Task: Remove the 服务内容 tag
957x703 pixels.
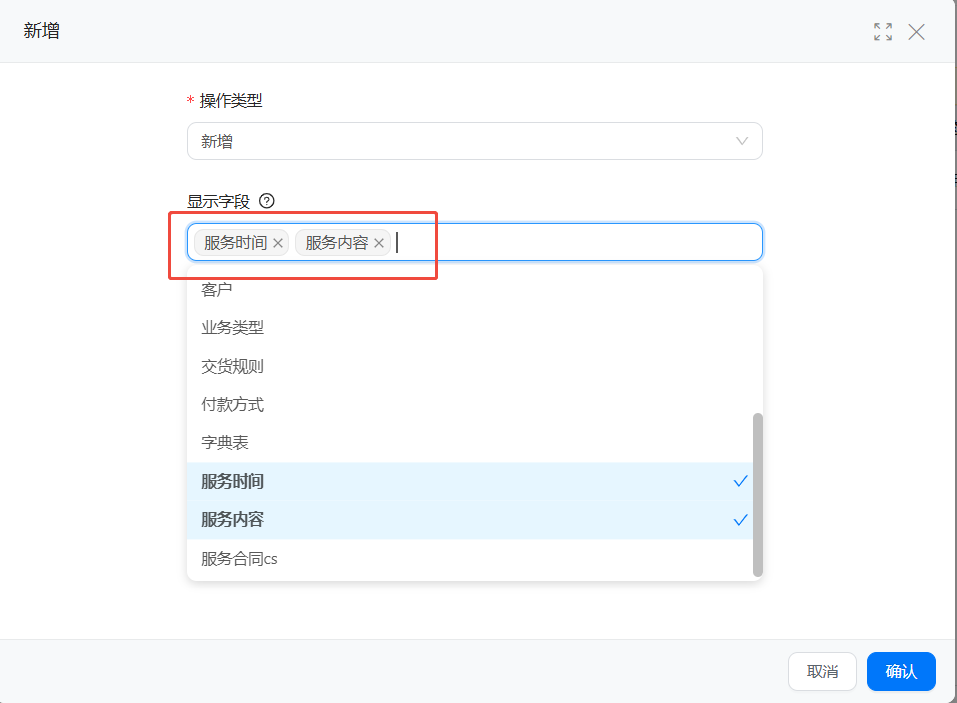Action: click(x=379, y=243)
